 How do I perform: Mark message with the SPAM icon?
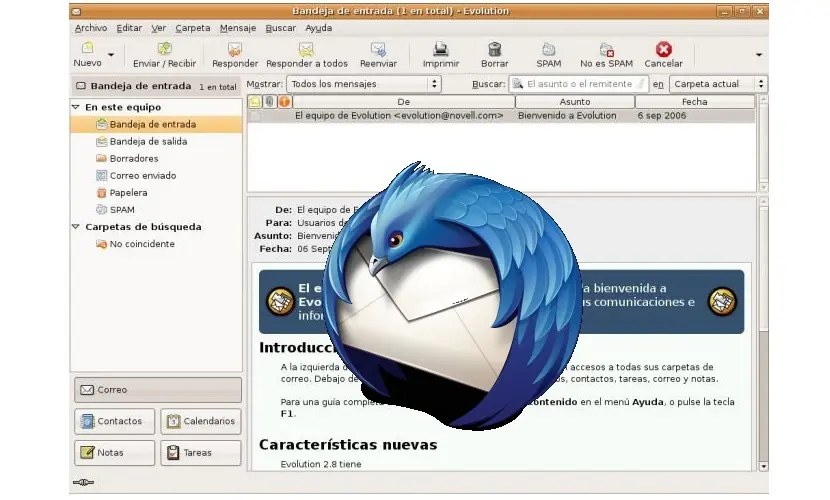[x=548, y=49]
